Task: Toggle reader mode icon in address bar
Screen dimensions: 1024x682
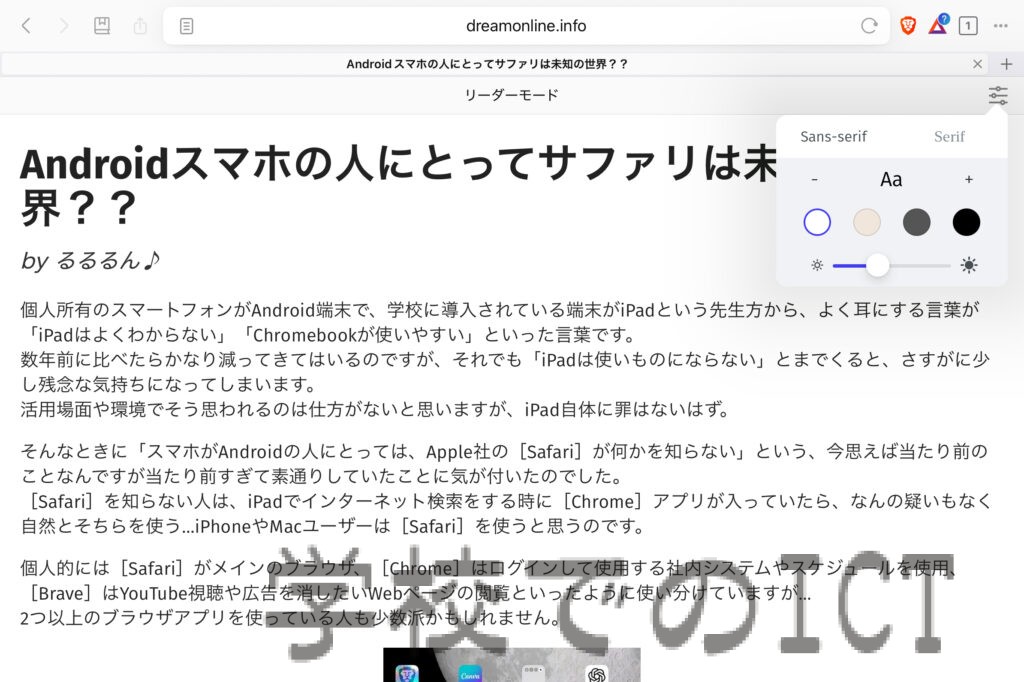Action: click(186, 26)
